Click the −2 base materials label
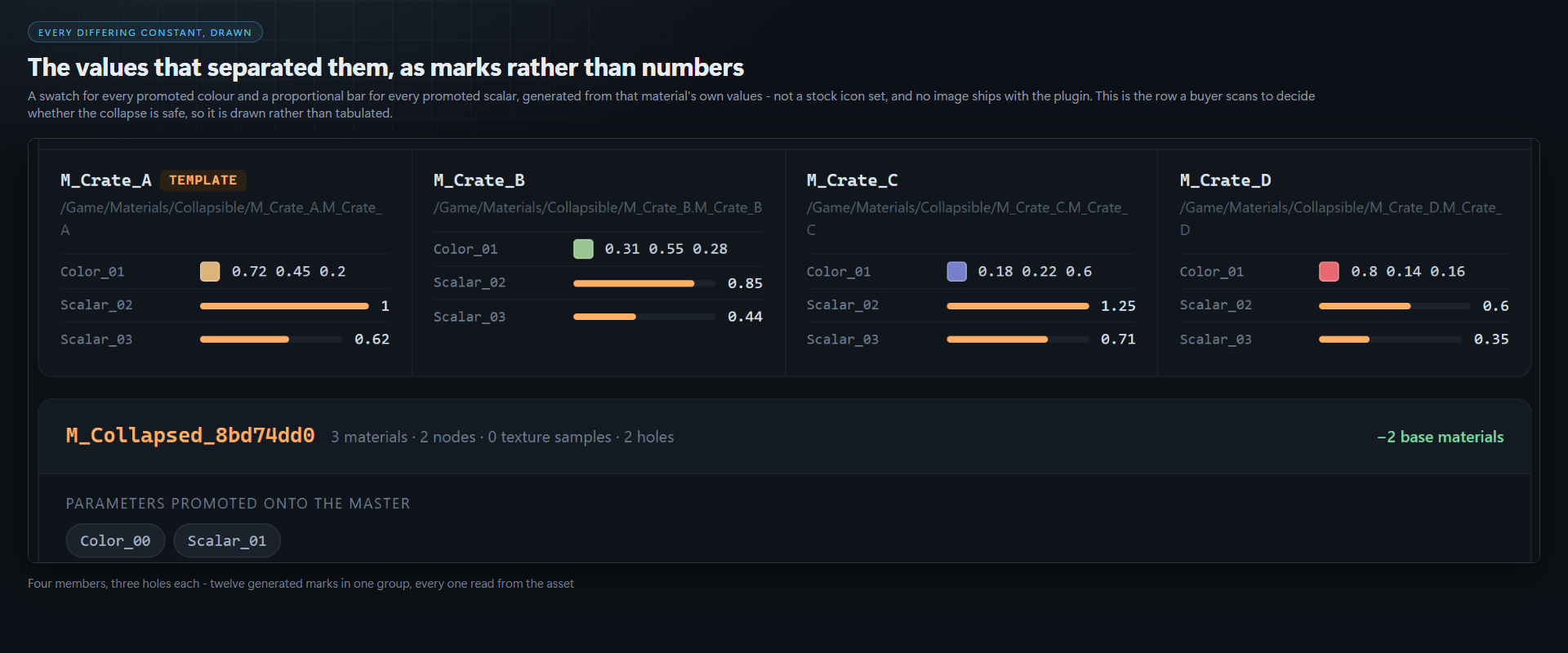Screen dimensions: 1568x653 click(1440, 437)
